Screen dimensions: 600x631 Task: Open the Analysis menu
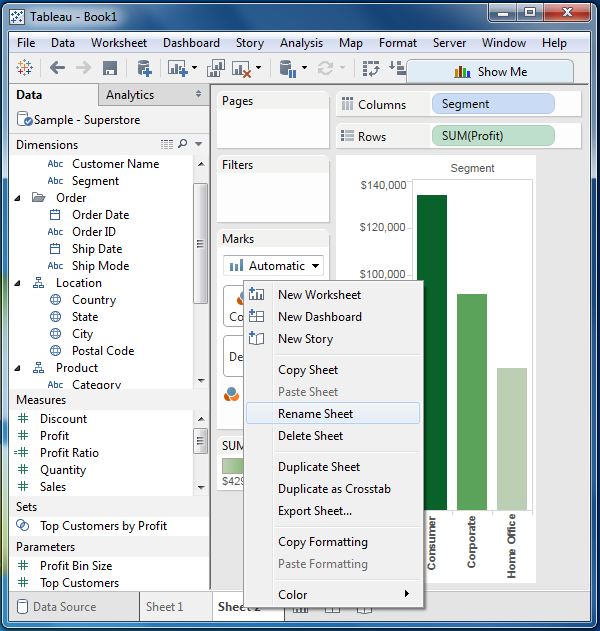click(x=301, y=43)
